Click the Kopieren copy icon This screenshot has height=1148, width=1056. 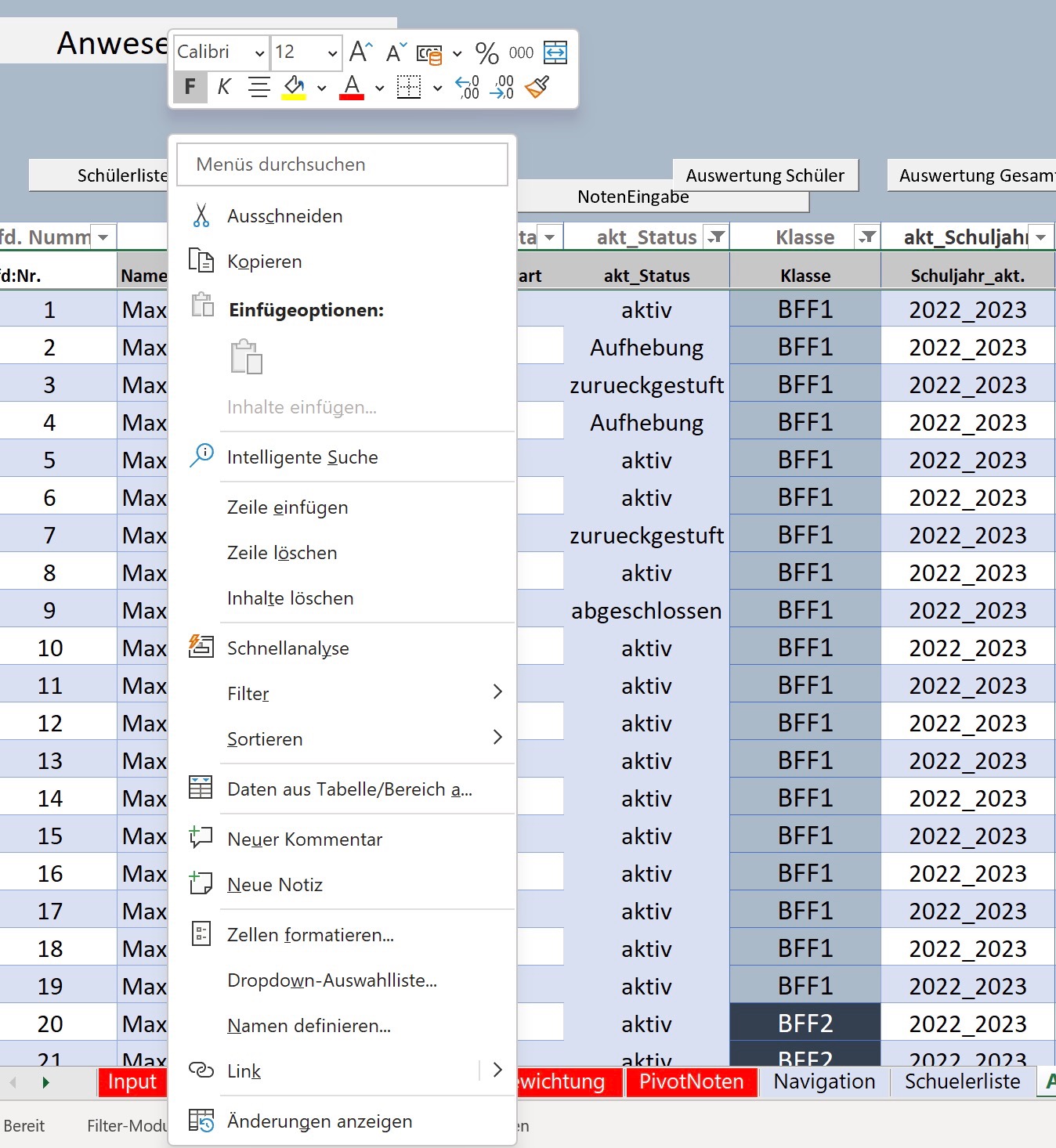pyautogui.click(x=201, y=261)
